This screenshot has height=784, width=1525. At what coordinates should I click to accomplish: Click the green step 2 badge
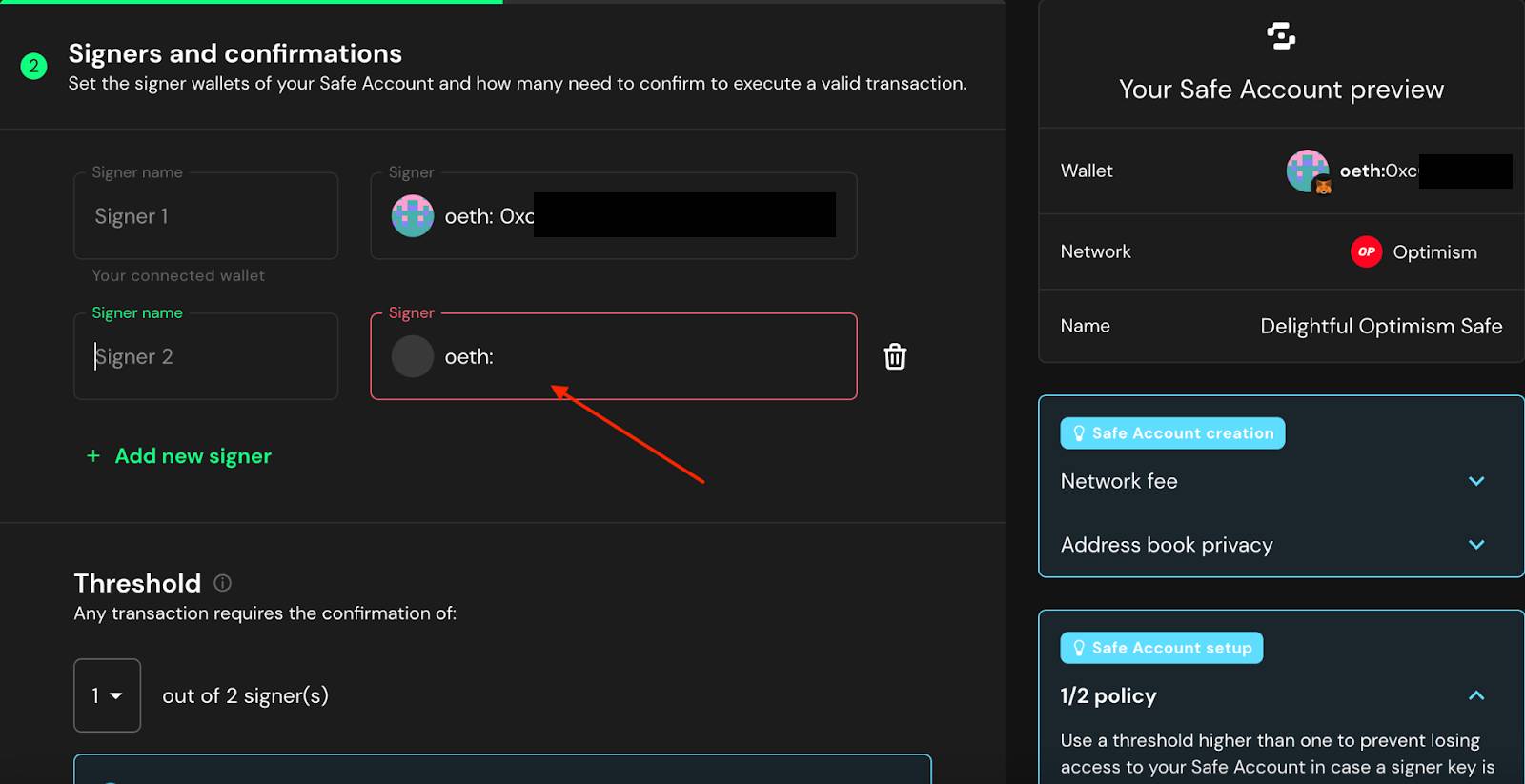[33, 66]
